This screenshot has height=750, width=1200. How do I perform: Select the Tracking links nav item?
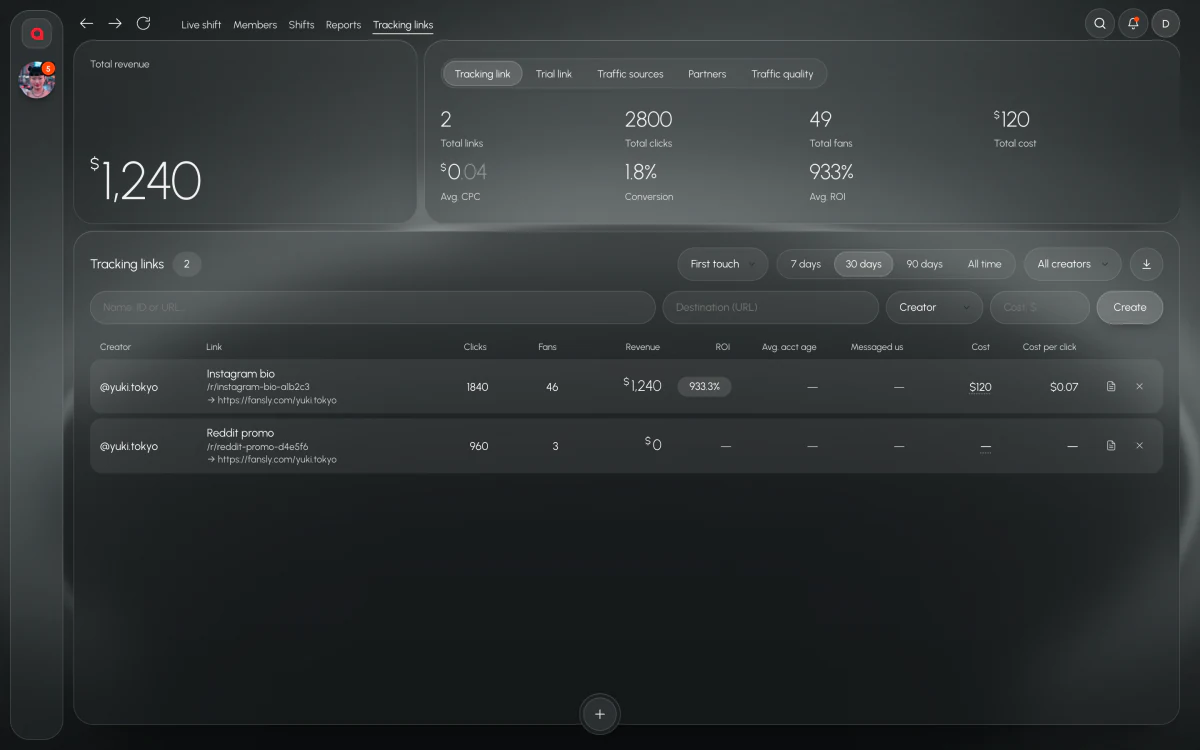403,25
